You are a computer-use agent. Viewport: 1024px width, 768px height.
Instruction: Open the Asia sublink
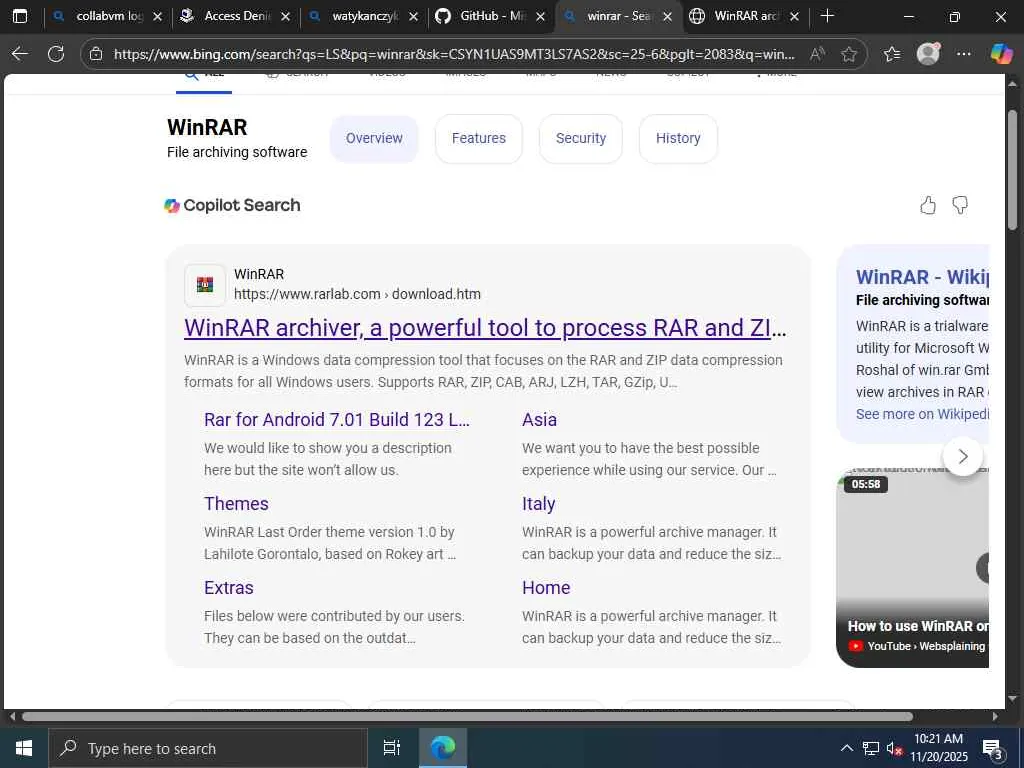click(539, 419)
